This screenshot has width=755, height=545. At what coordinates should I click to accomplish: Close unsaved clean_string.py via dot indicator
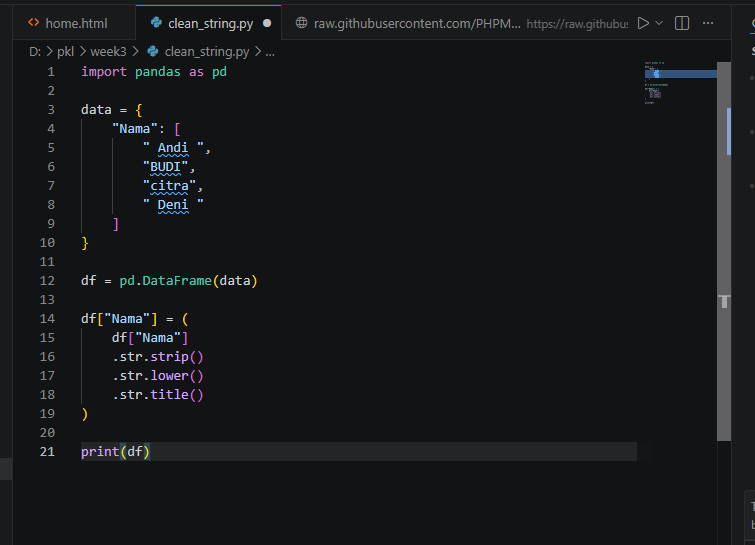coord(267,23)
